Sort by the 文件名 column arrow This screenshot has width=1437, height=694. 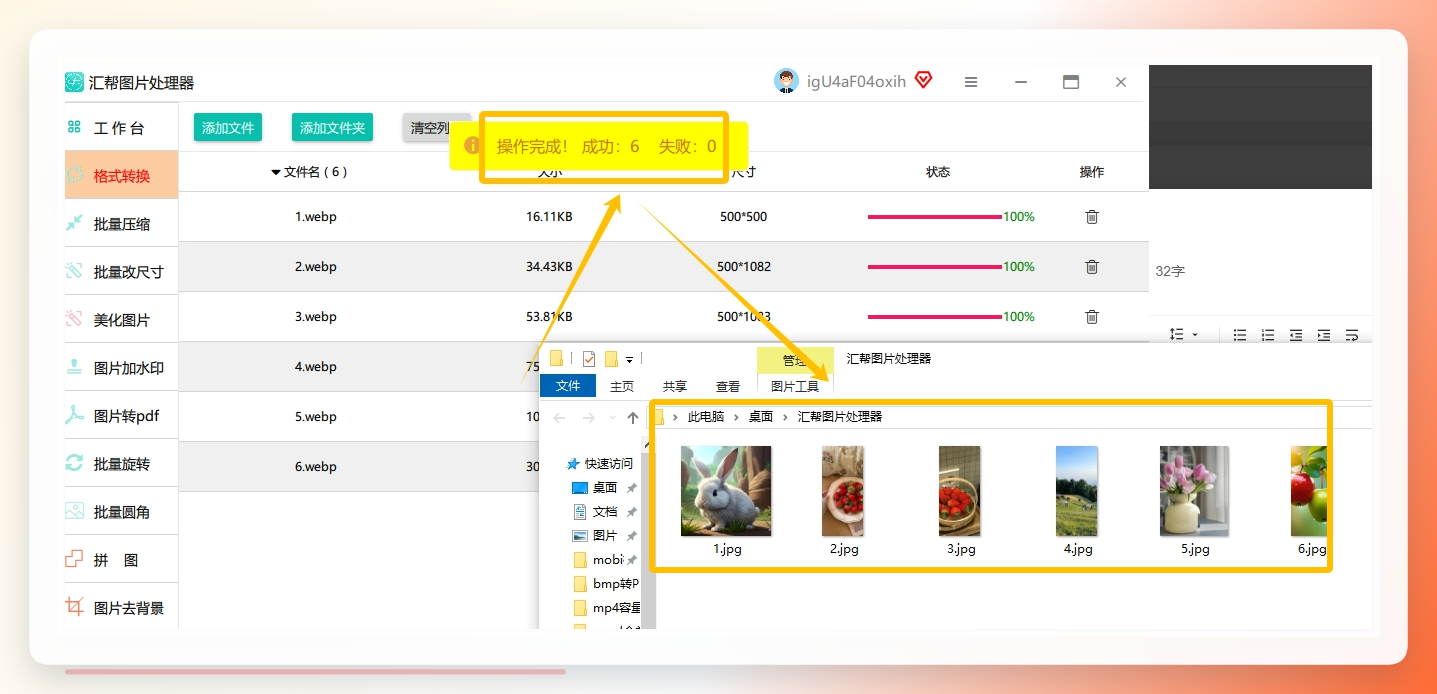tap(276, 172)
